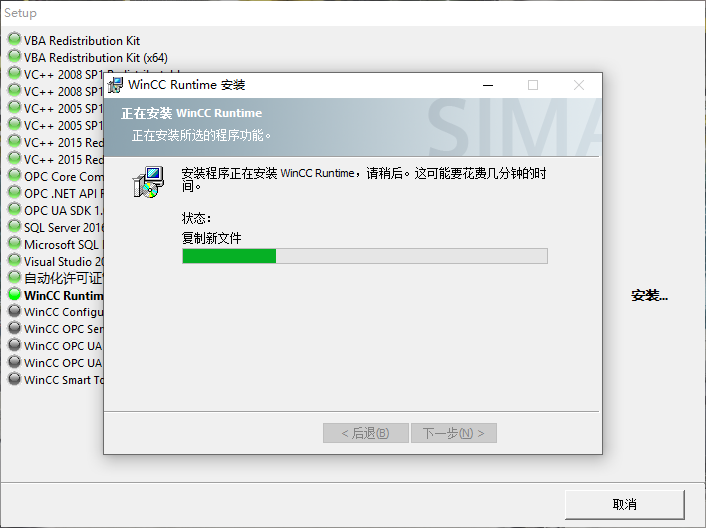
Task: Click the gray indicator next to WinCC Smart Tools
Action: coord(14,379)
